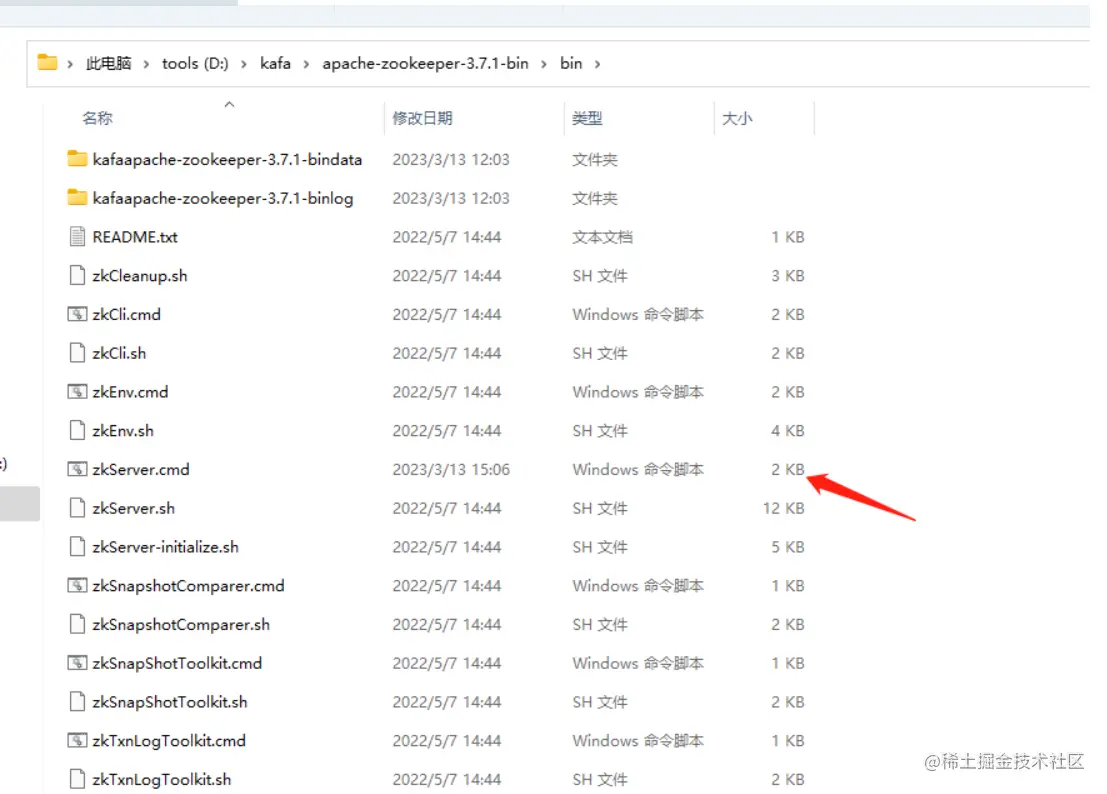Go to apache-zookeeper-3.7.1-bin in address bar

point(425,64)
